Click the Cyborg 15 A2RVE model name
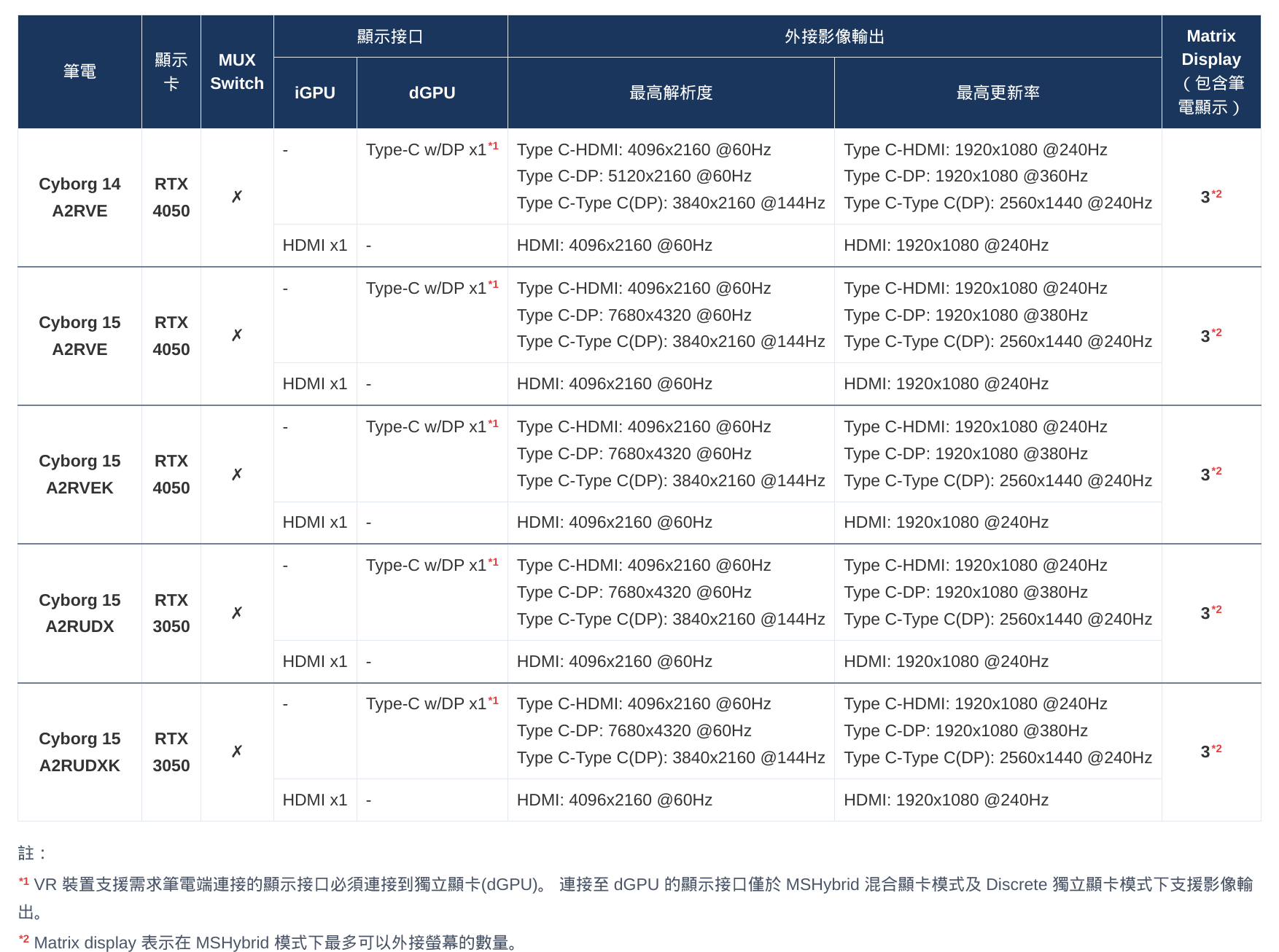 point(79,336)
